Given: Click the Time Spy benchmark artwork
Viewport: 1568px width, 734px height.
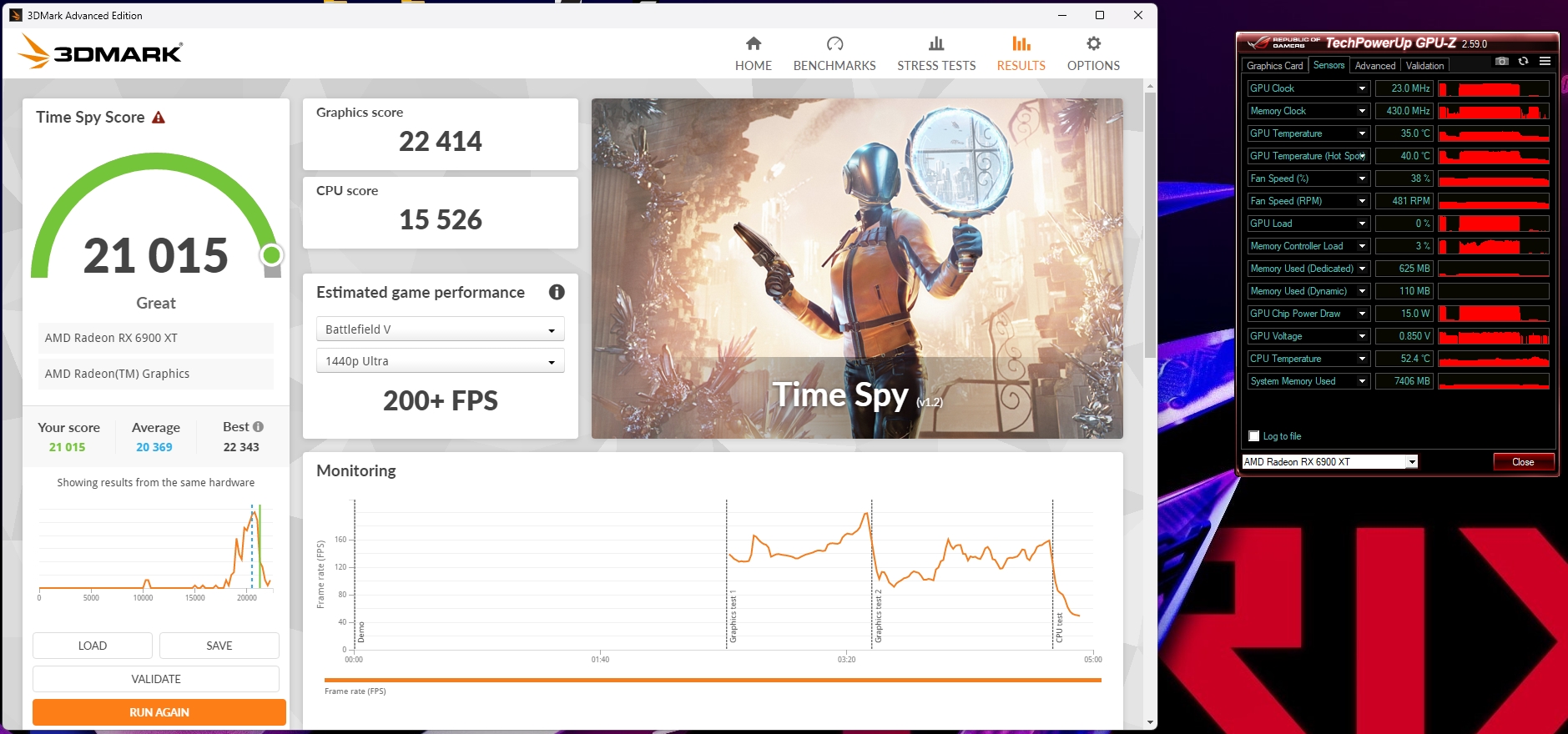Looking at the screenshot, I should pos(857,269).
